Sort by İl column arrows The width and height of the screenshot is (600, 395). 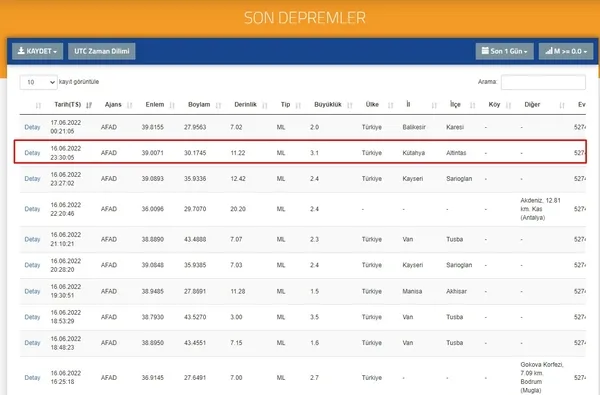[434, 105]
